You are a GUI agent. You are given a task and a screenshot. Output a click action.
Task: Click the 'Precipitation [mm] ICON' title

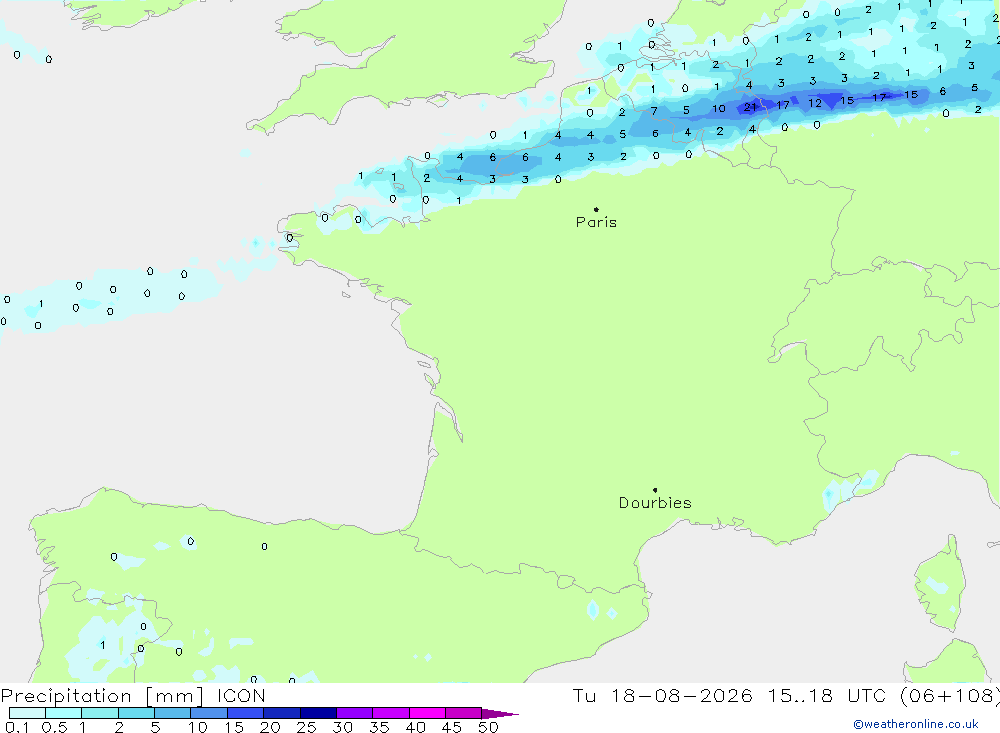tap(133, 695)
